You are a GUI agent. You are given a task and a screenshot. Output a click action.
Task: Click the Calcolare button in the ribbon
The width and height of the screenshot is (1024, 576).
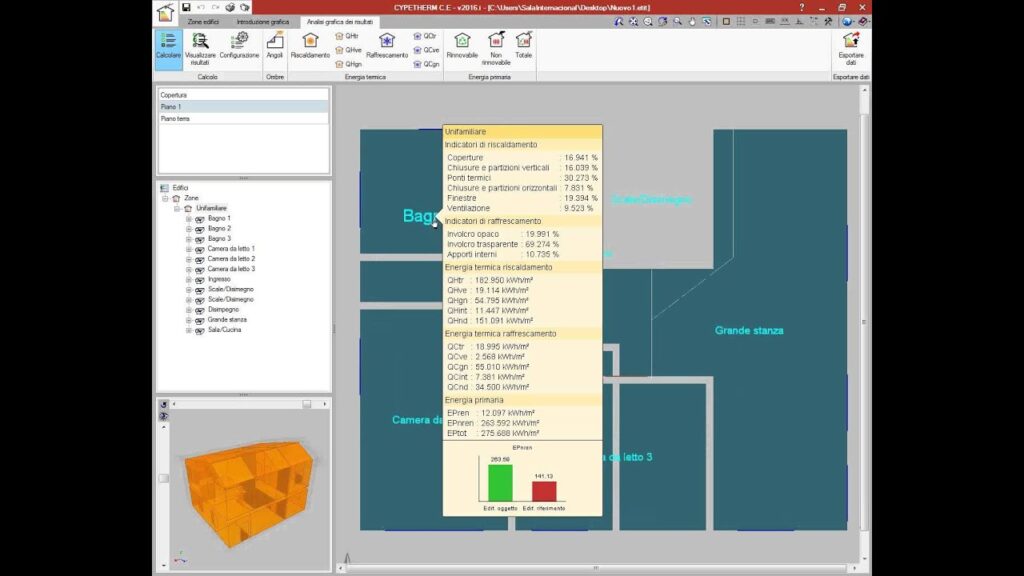[x=167, y=47]
